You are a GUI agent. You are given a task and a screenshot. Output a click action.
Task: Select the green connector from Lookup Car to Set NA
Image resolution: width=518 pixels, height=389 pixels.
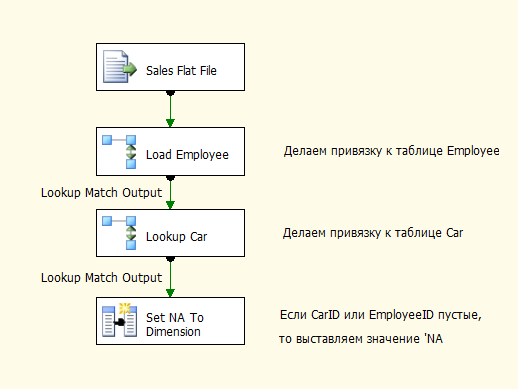pos(170,277)
